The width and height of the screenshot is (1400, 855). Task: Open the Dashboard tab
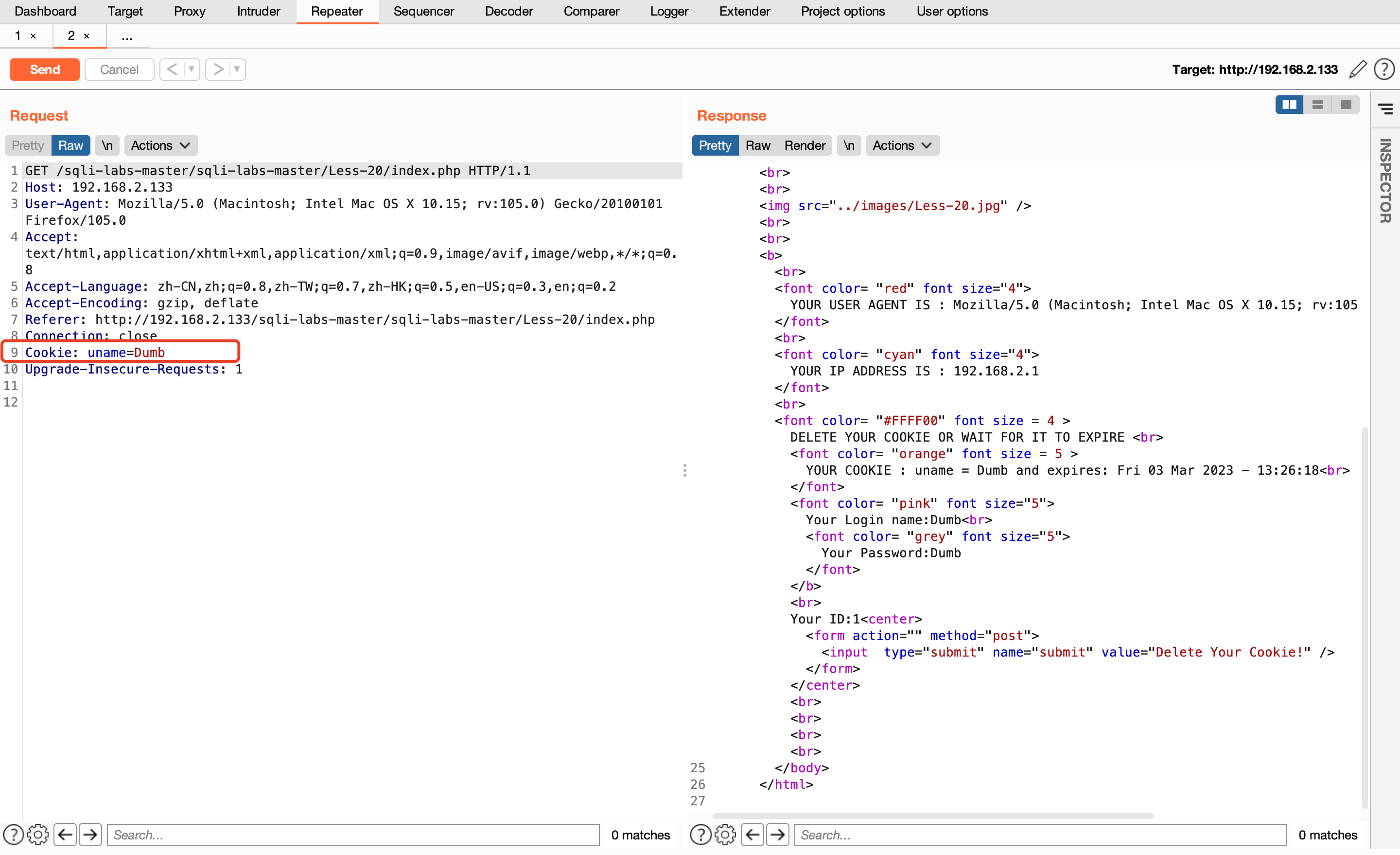[x=46, y=11]
